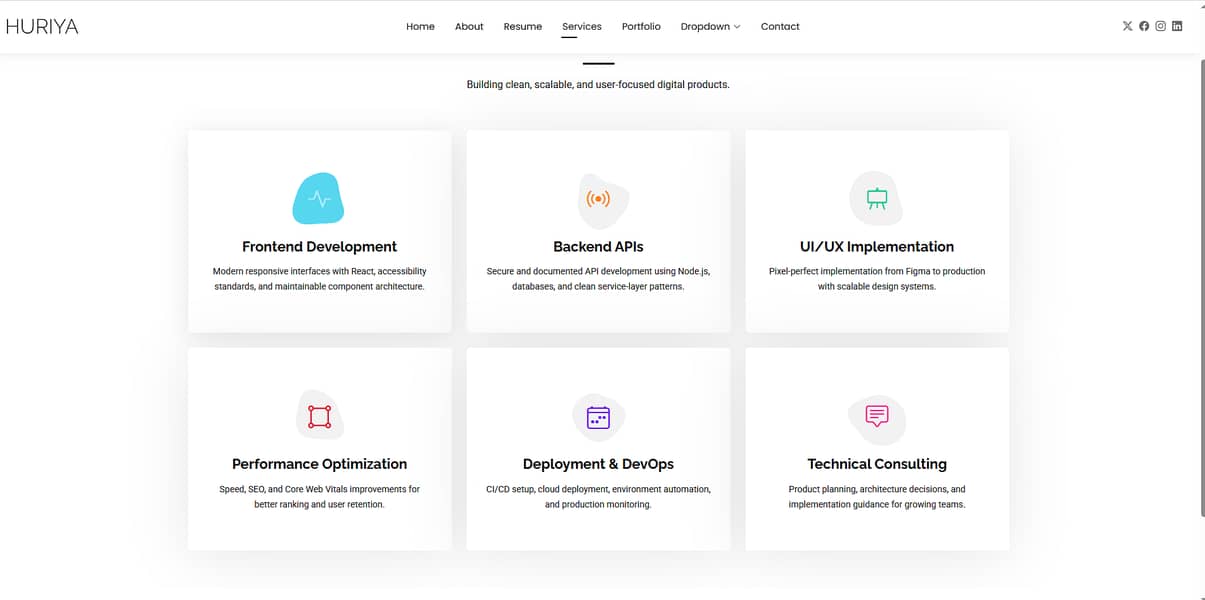
Task: Open the X social media profile
Action: [x=1127, y=26]
